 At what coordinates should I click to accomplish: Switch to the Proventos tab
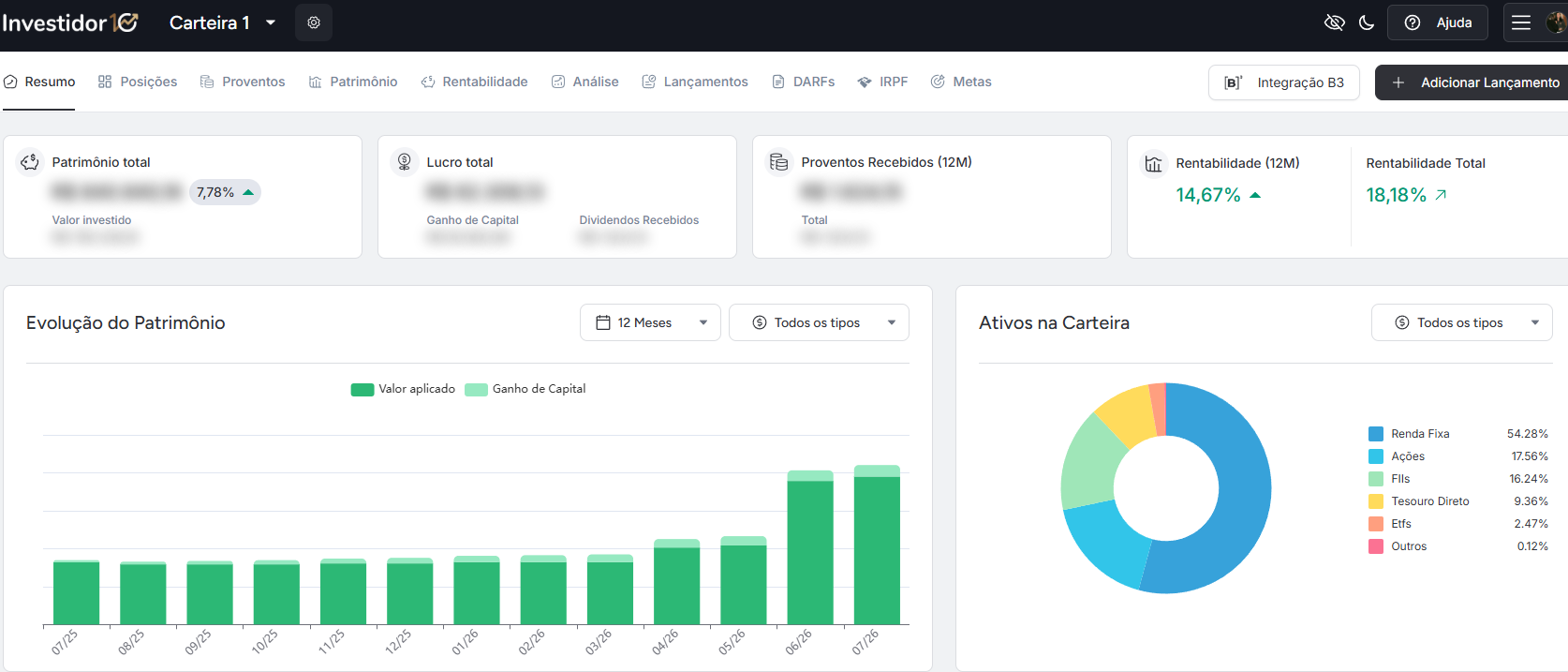coord(243,82)
